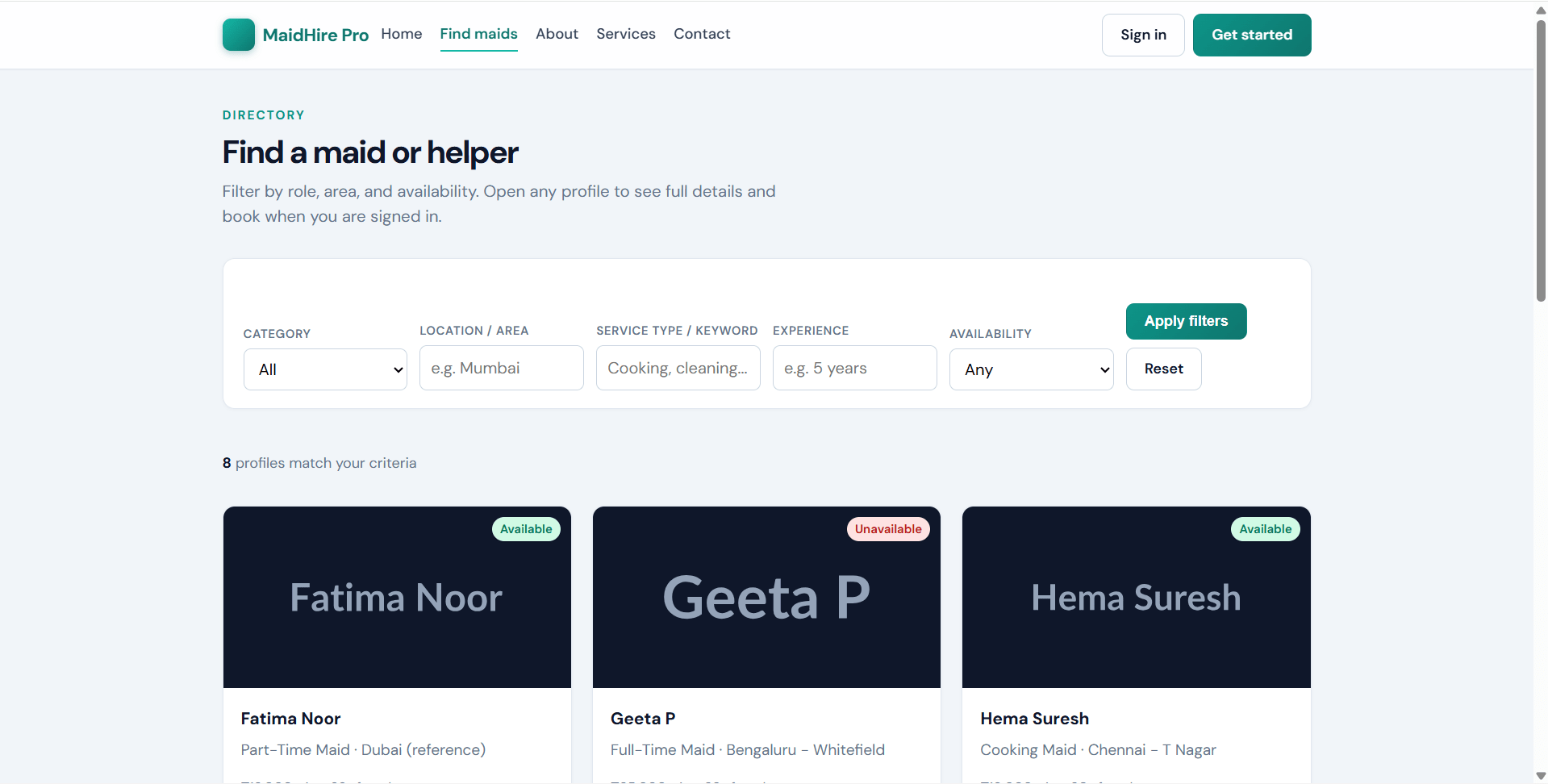Click the Hema Suresh name heading

(x=1034, y=719)
